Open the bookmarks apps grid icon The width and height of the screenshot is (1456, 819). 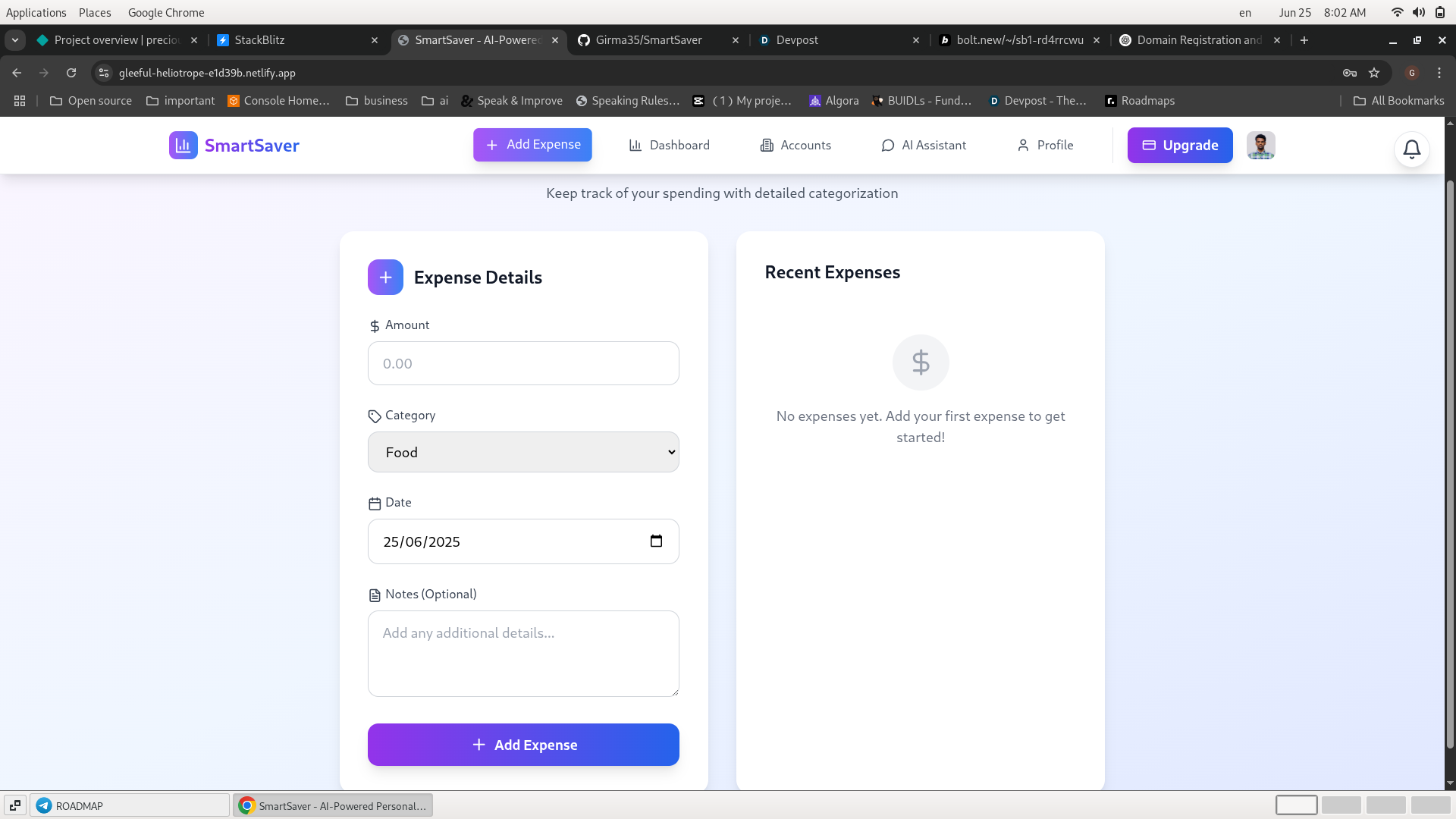click(20, 101)
